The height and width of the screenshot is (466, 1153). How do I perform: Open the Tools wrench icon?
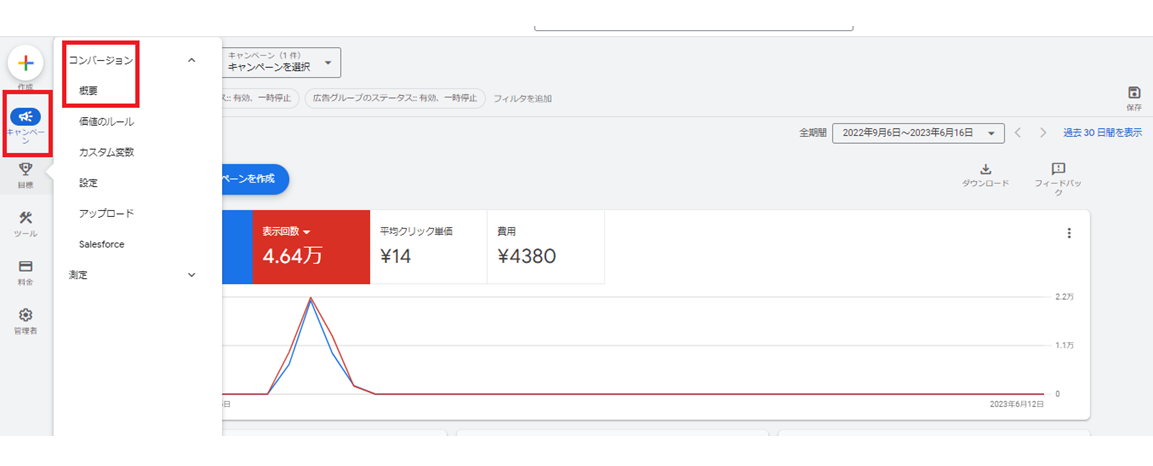pyautogui.click(x=26, y=219)
